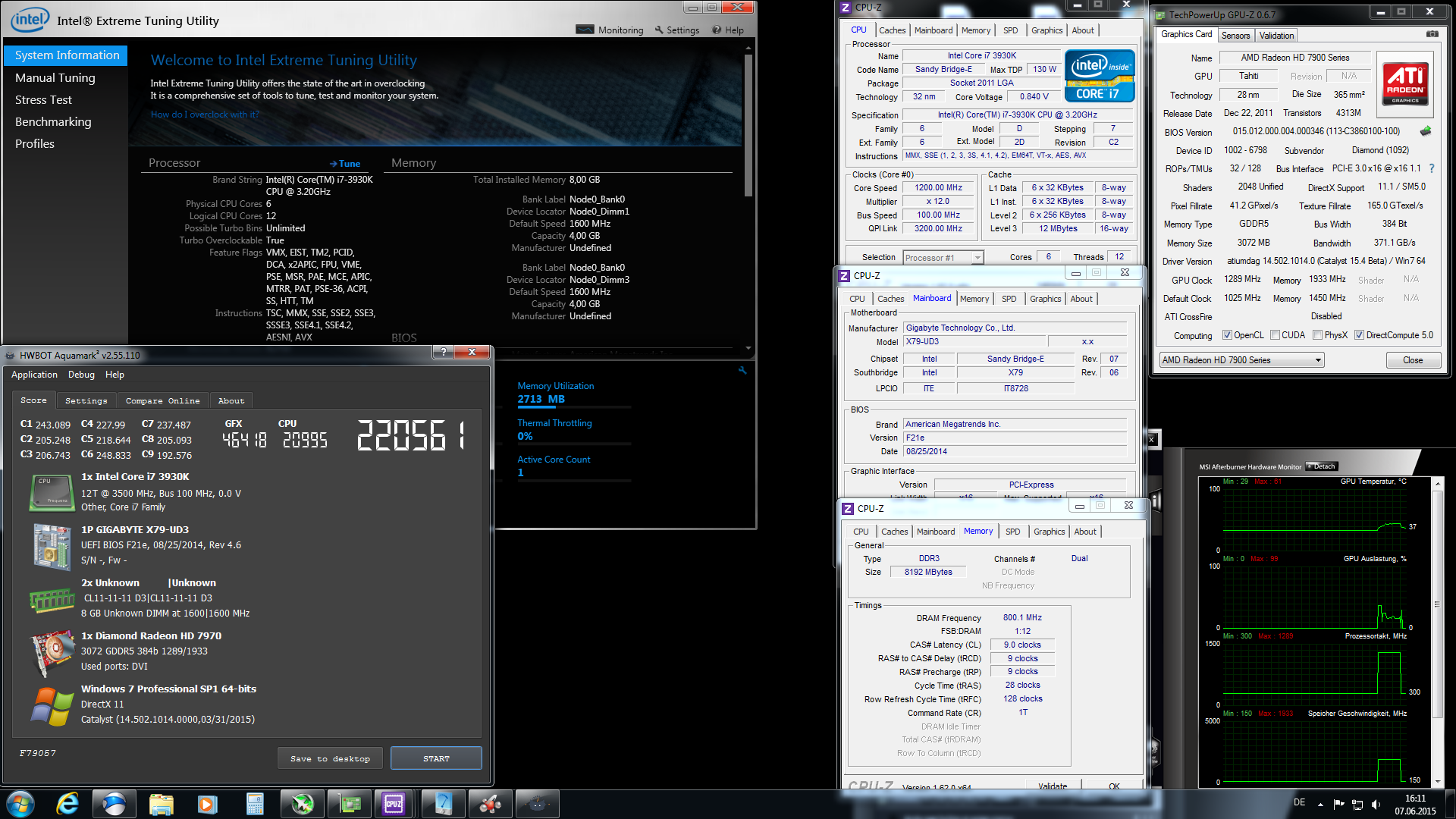Select Profiles in XTU sidebar
The height and width of the screenshot is (819, 1456).
coord(35,143)
